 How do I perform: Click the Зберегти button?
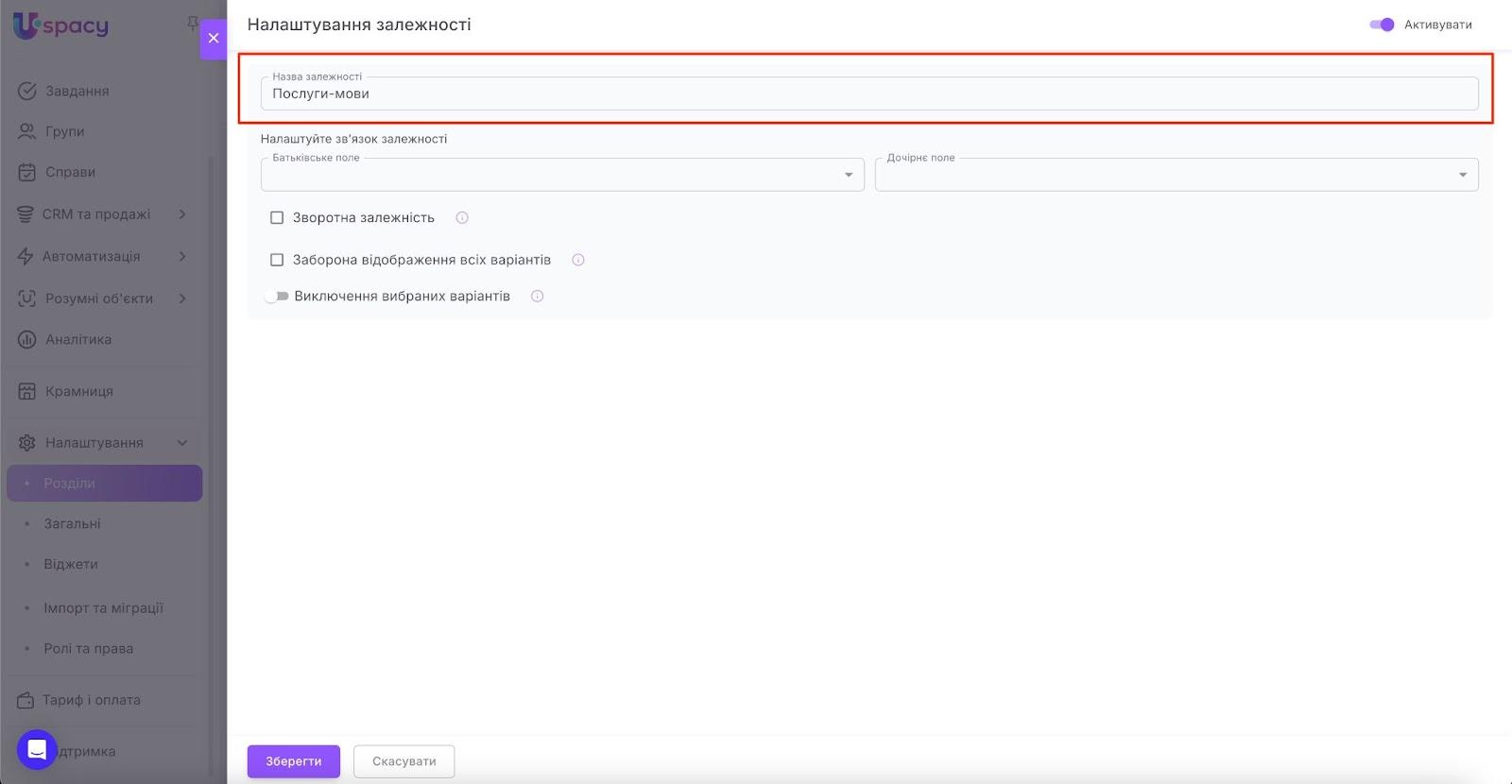pos(294,761)
